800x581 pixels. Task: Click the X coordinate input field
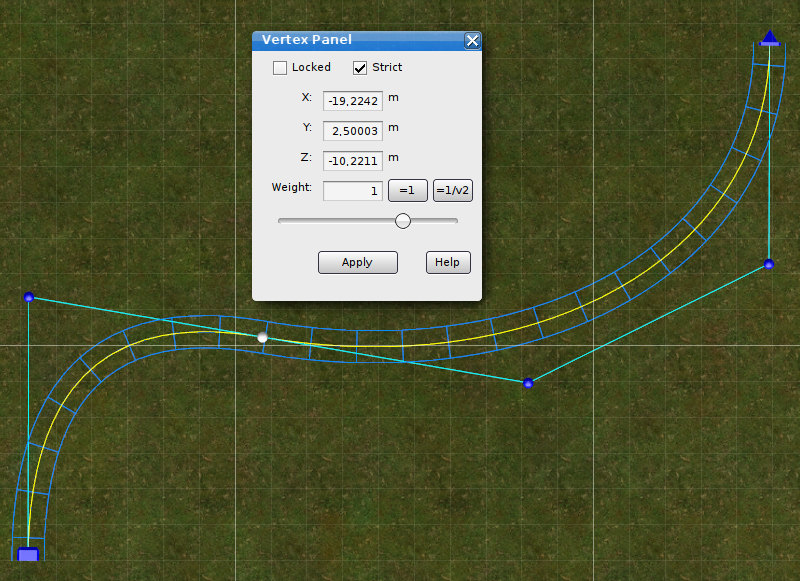pos(353,100)
